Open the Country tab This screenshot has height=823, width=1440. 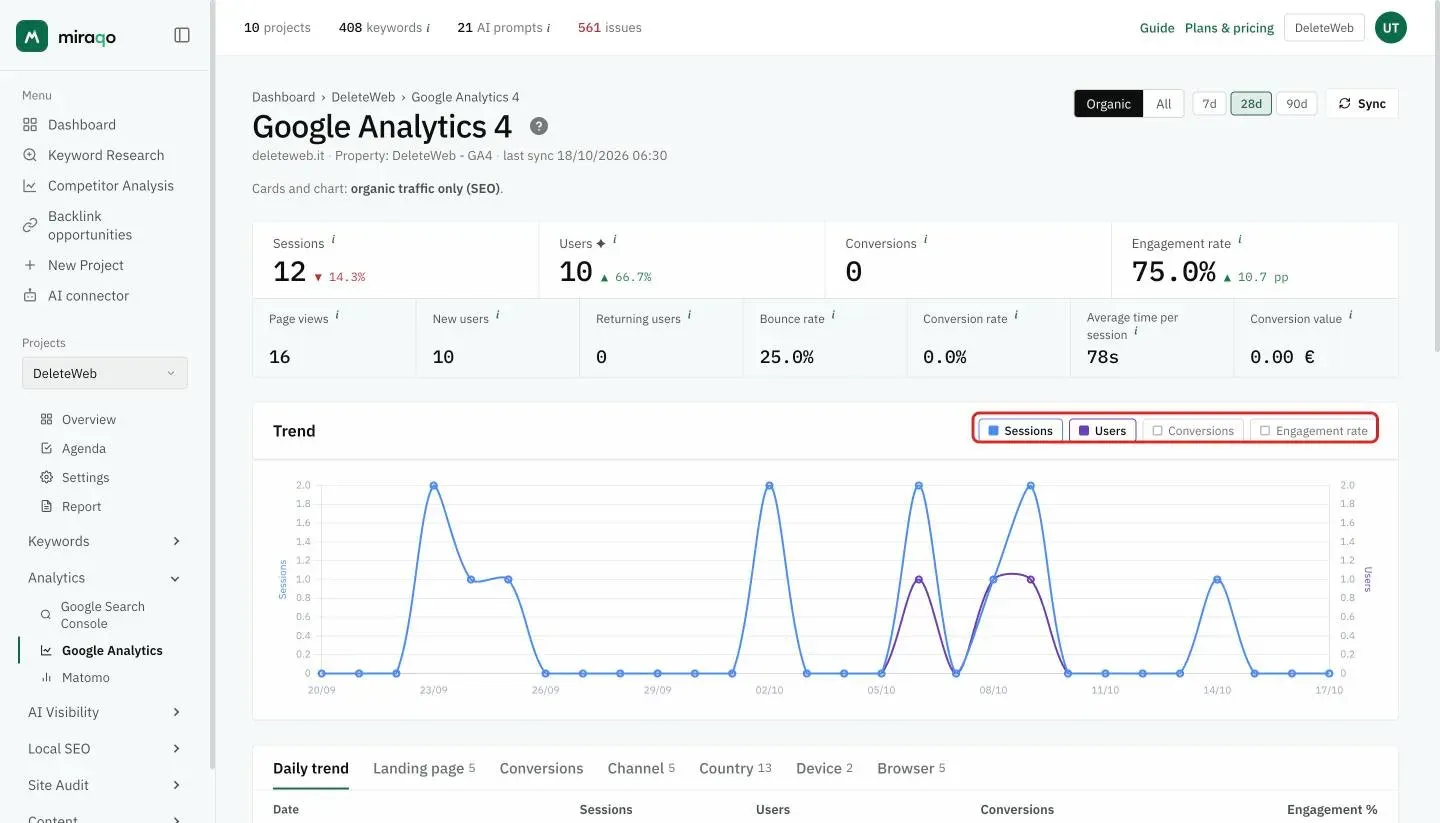click(735, 768)
